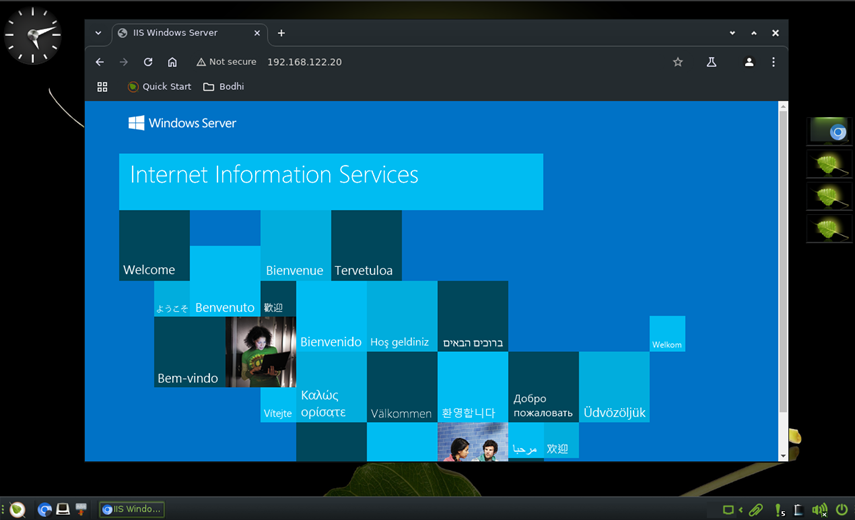Screen dimensions: 855x520
Task: Toggle the muted volume tray icon
Action: click(x=820, y=510)
